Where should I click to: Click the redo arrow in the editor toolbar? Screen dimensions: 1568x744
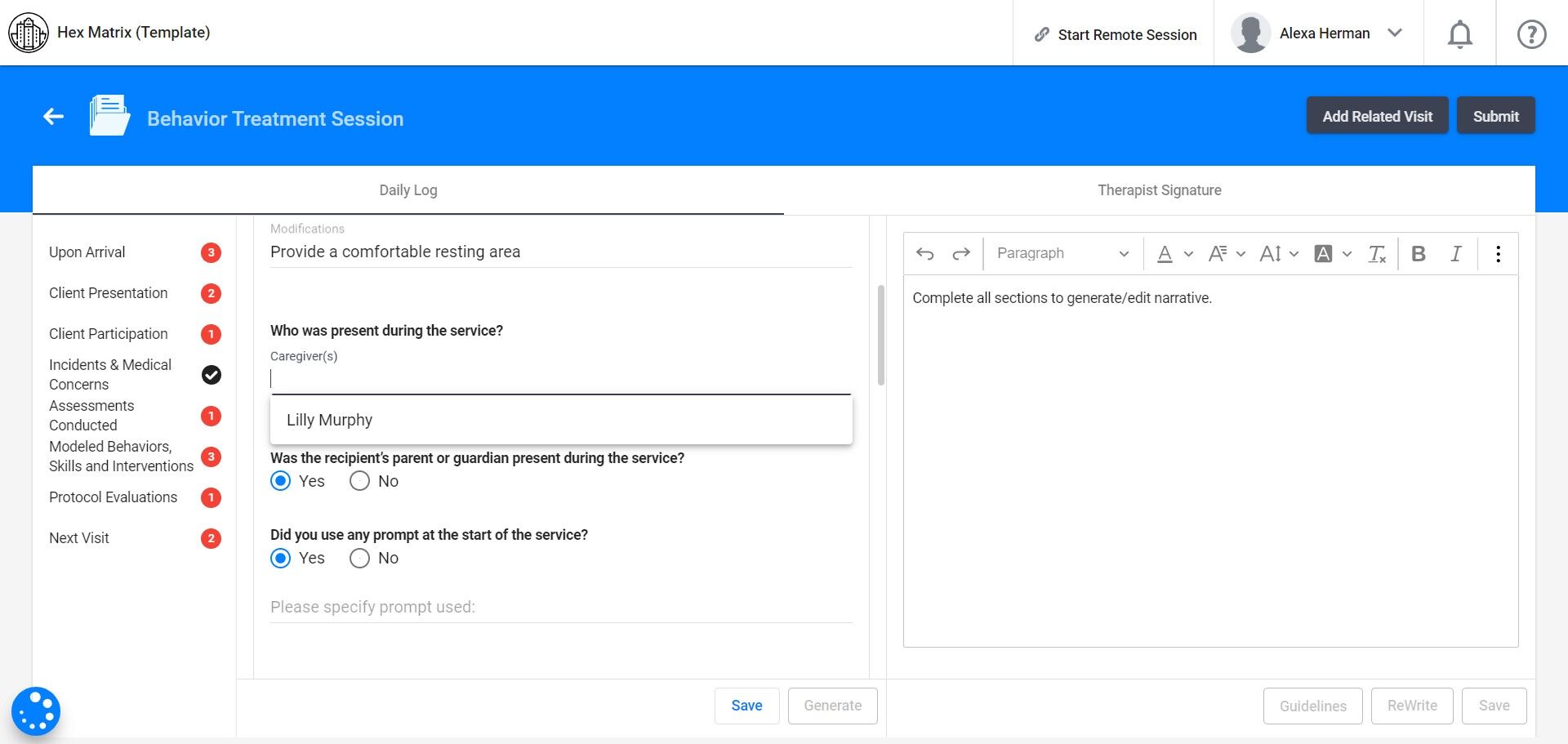click(x=961, y=254)
